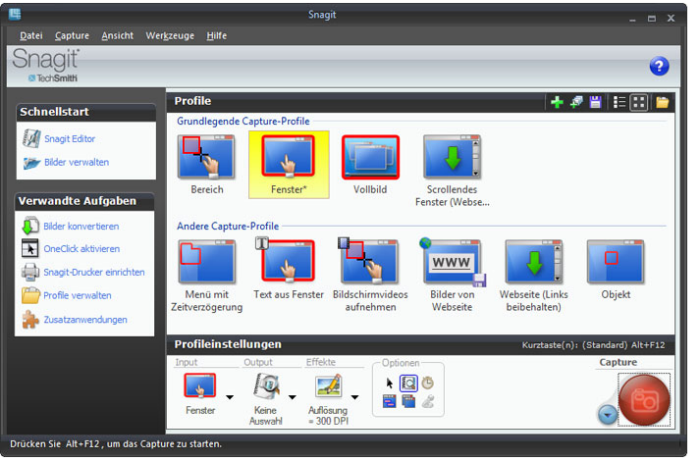Viewport: 690px width, 459px height.
Task: Switch profiles to thumbnail grid view
Action: click(x=639, y=102)
